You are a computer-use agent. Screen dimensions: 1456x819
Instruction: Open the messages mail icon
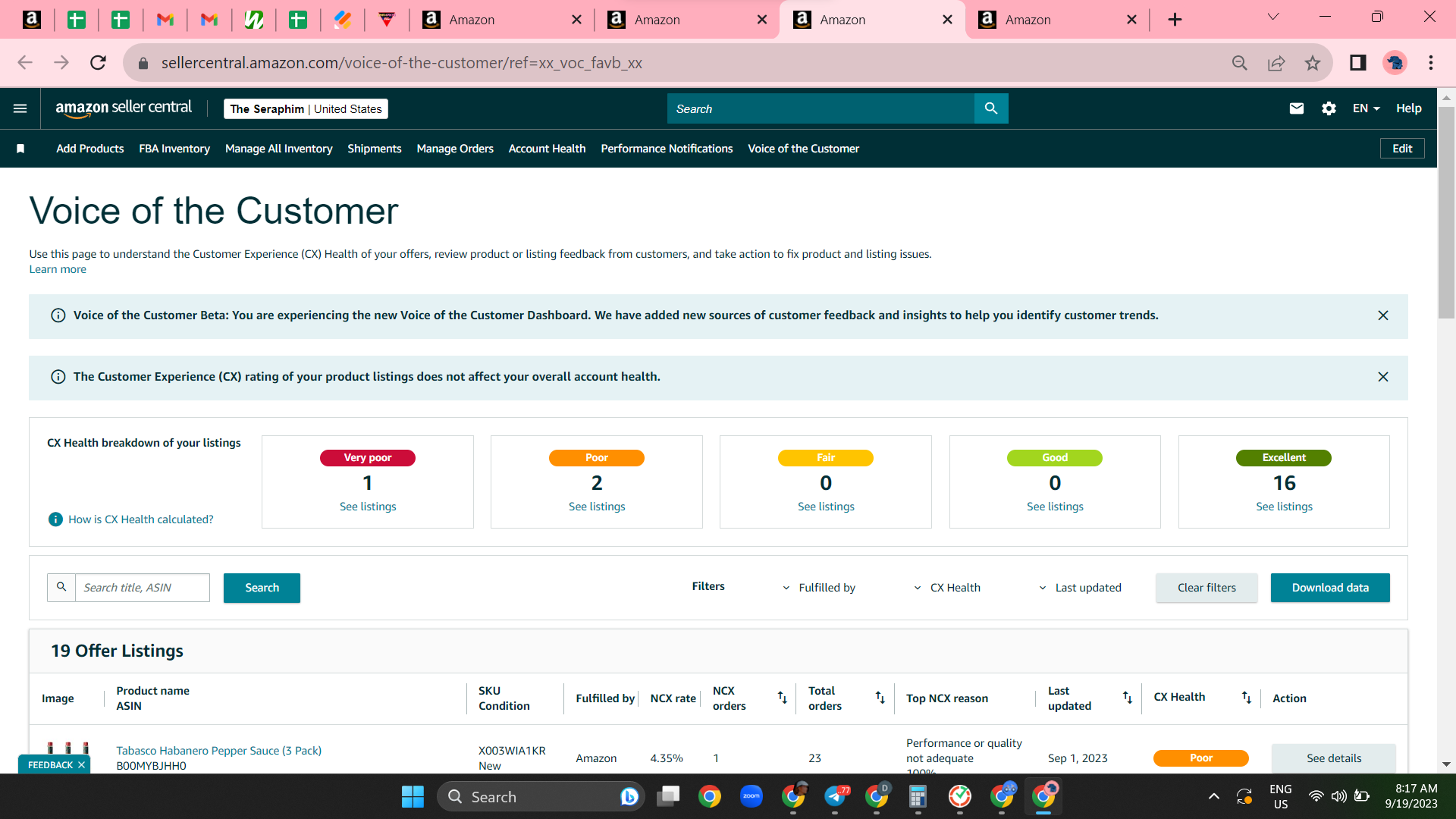[x=1297, y=108]
